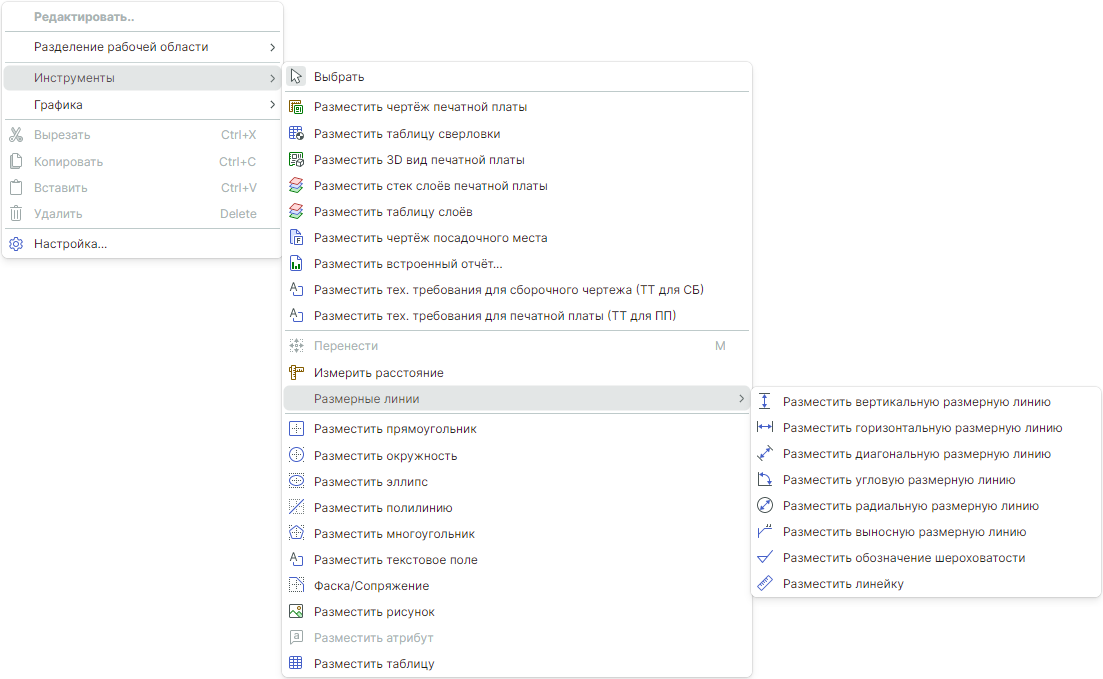The image size is (1103, 679).
Task: Click the drill table icon
Action: click(x=296, y=133)
